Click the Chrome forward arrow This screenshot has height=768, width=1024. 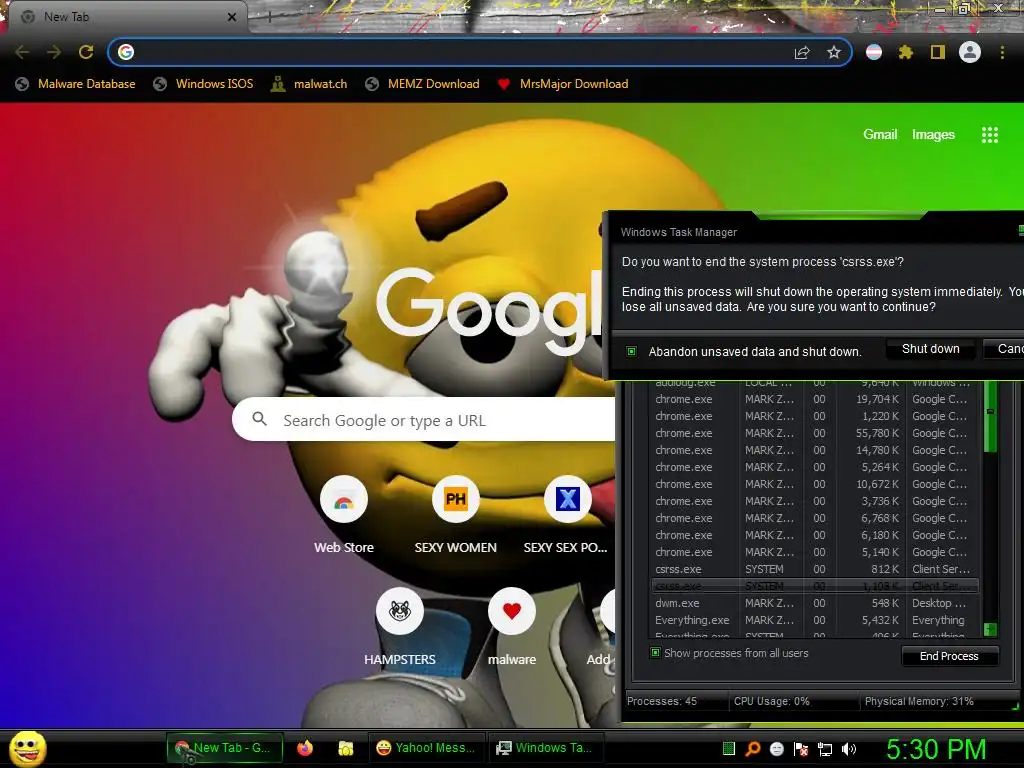click(54, 52)
